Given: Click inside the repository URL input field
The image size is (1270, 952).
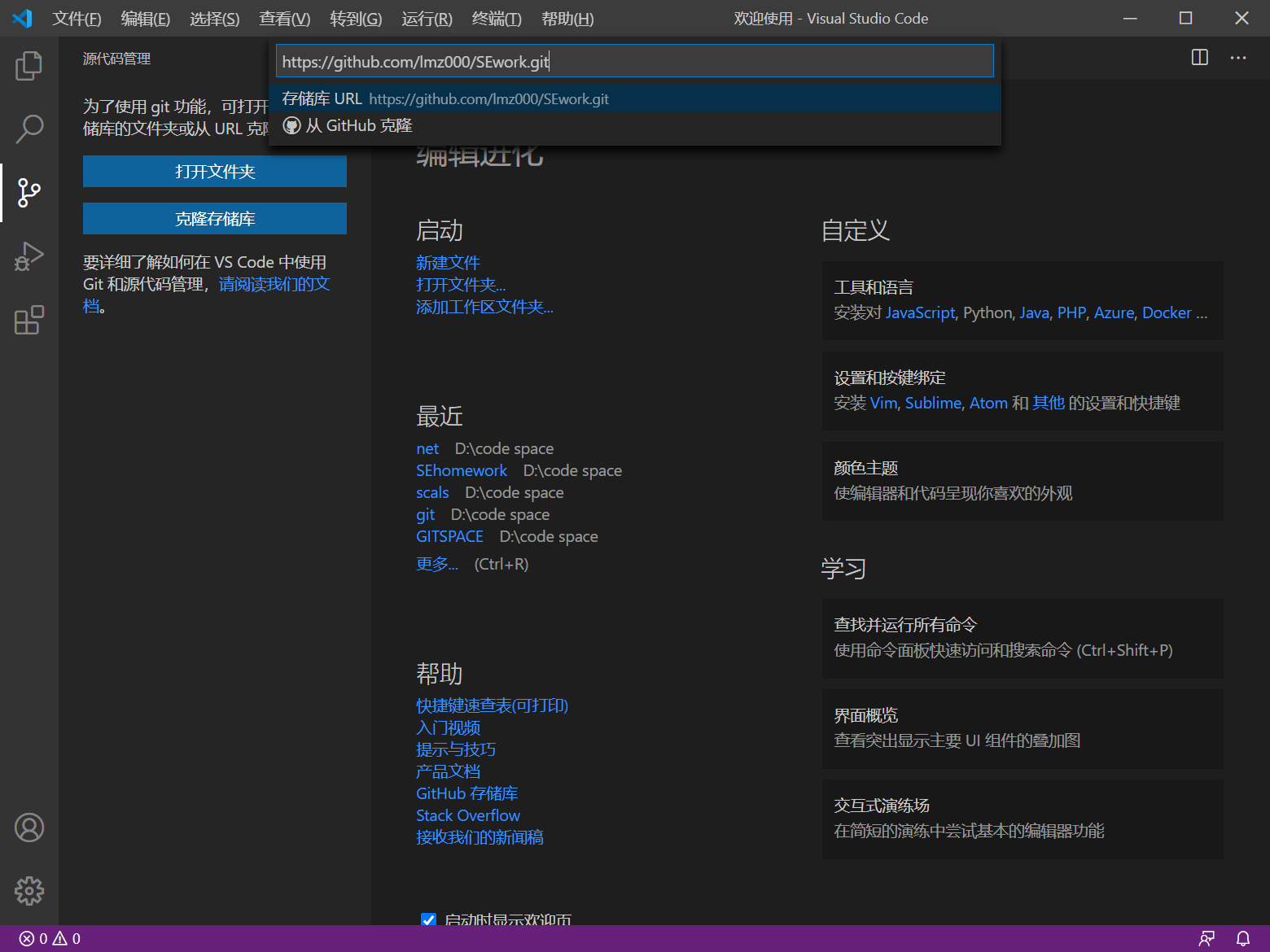Looking at the screenshot, I should click(x=635, y=61).
